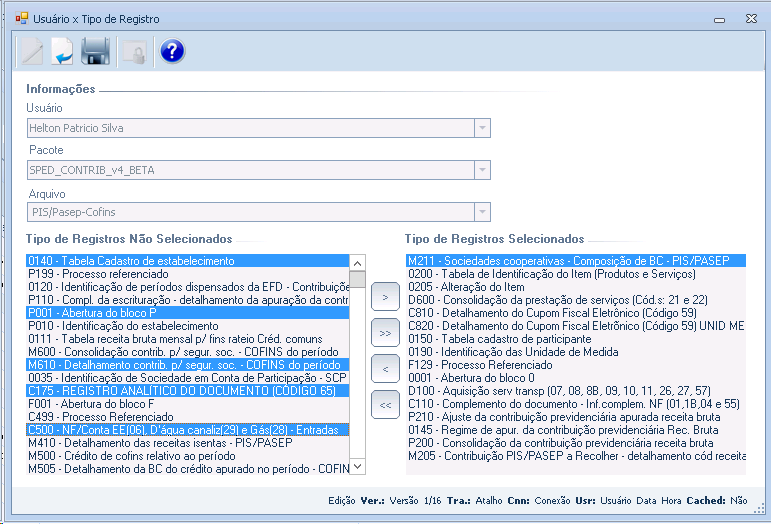Move selected records right with > button

point(386,297)
